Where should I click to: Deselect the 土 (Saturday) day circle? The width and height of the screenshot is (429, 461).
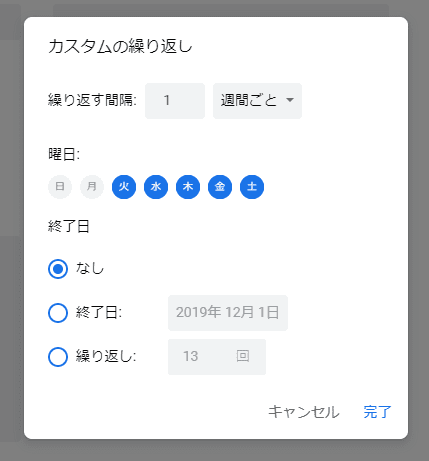pos(252,187)
